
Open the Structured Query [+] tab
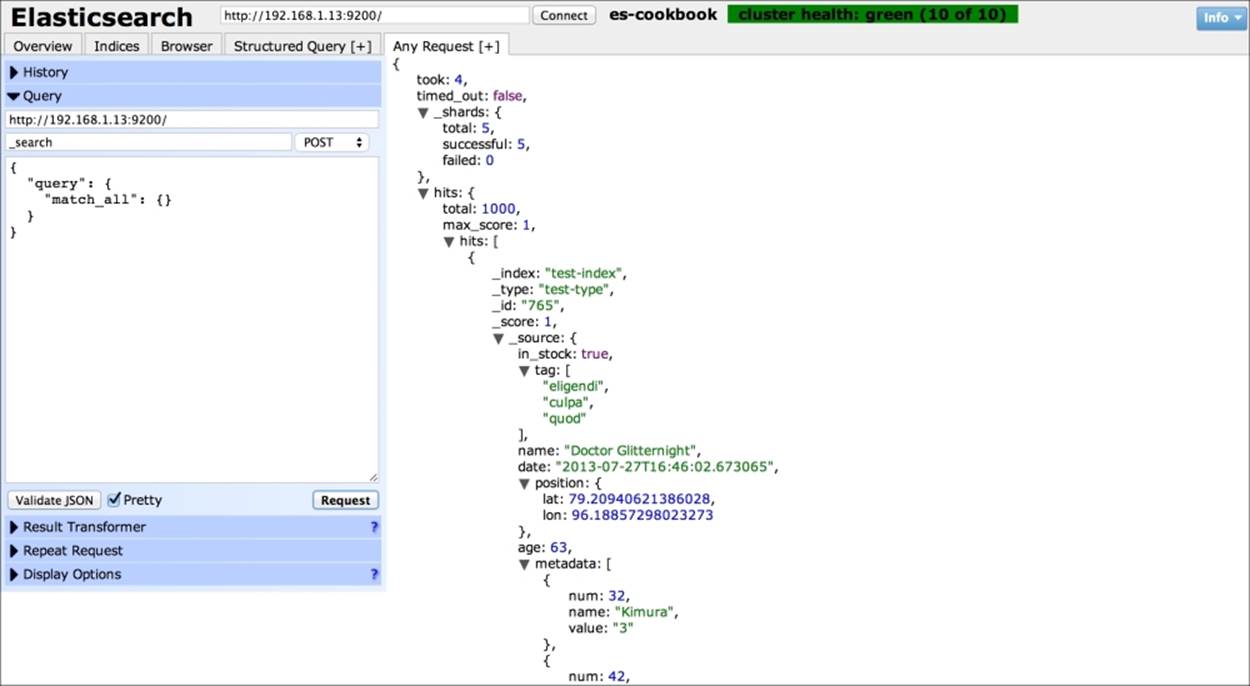(302, 46)
